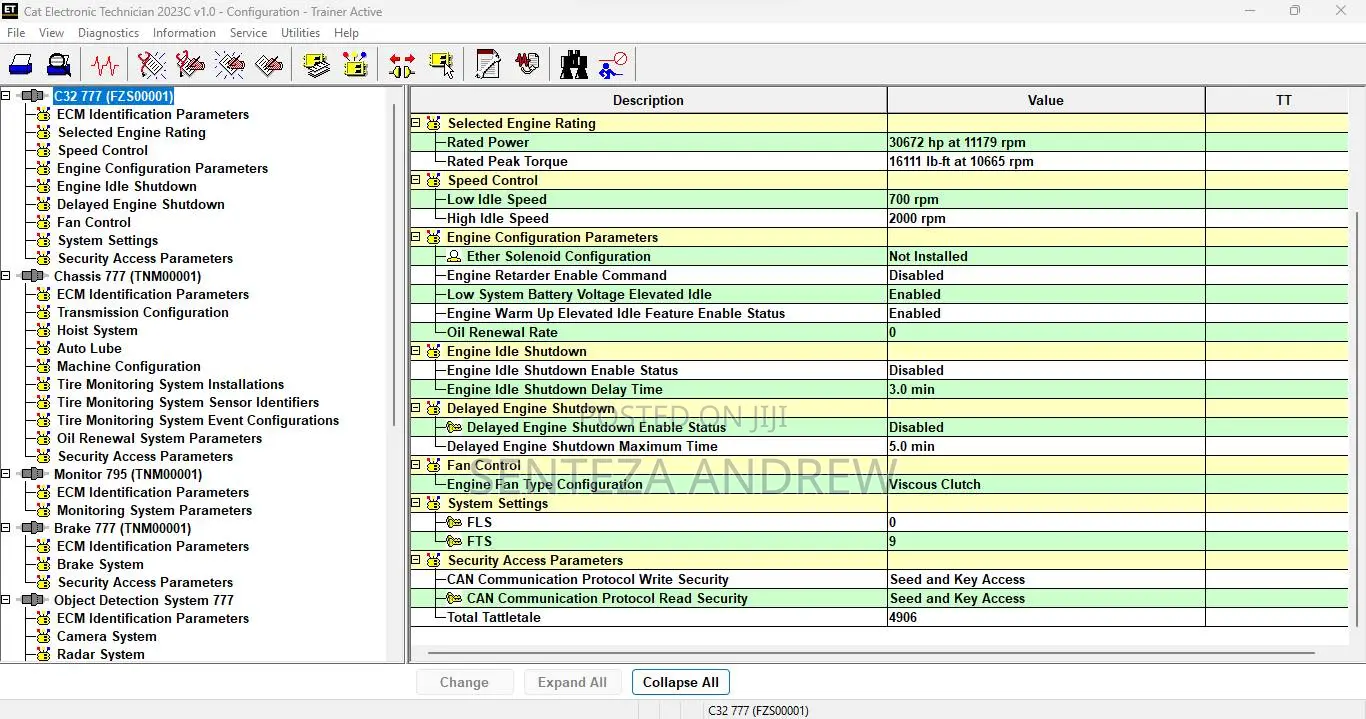Select the Low Idle Speed row
Screen dimensions: 1366x719
pyautogui.click(x=879, y=199)
